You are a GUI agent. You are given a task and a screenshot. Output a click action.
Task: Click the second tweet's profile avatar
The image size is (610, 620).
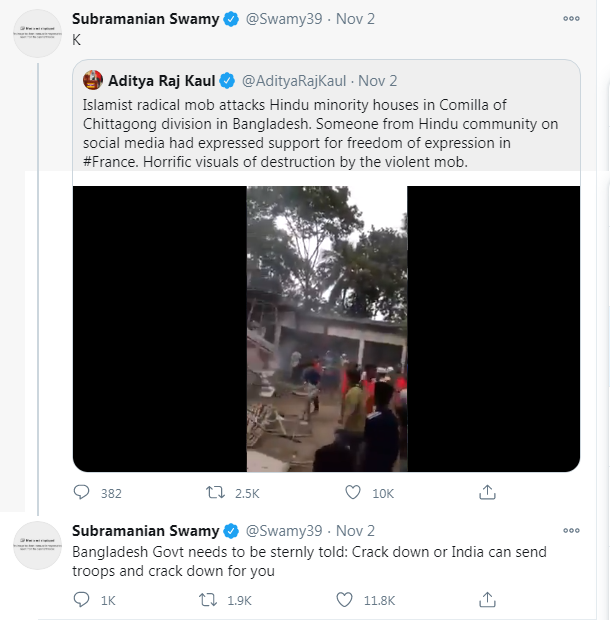coord(38,547)
